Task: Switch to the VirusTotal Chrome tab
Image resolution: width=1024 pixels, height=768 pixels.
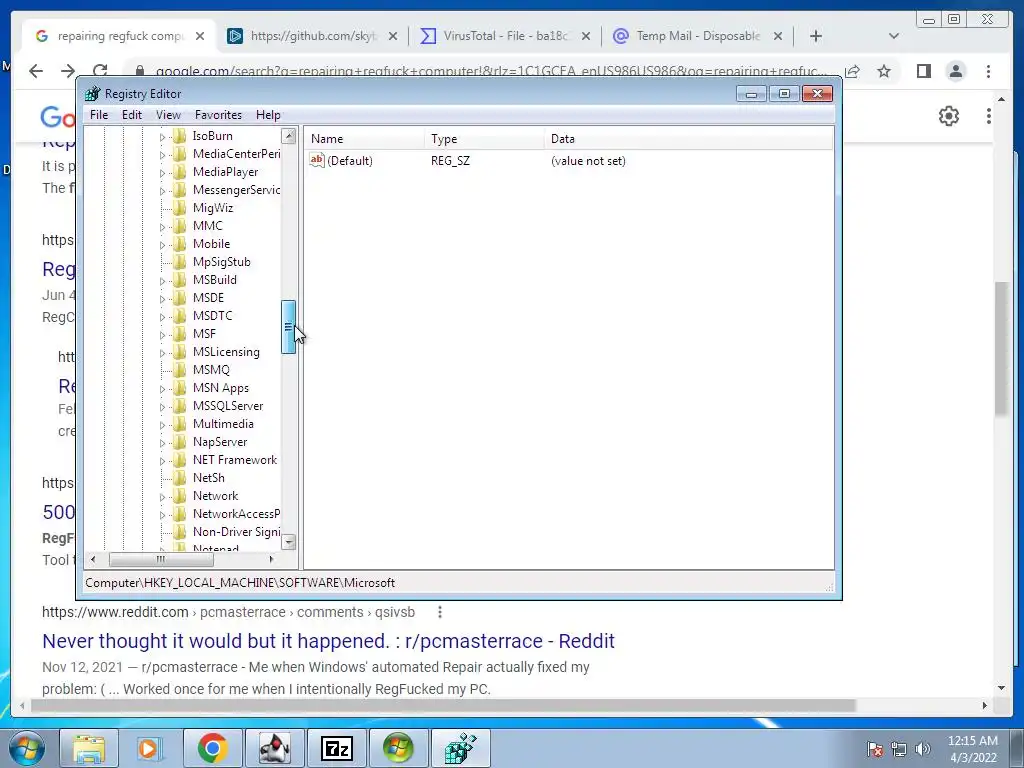Action: [505, 36]
